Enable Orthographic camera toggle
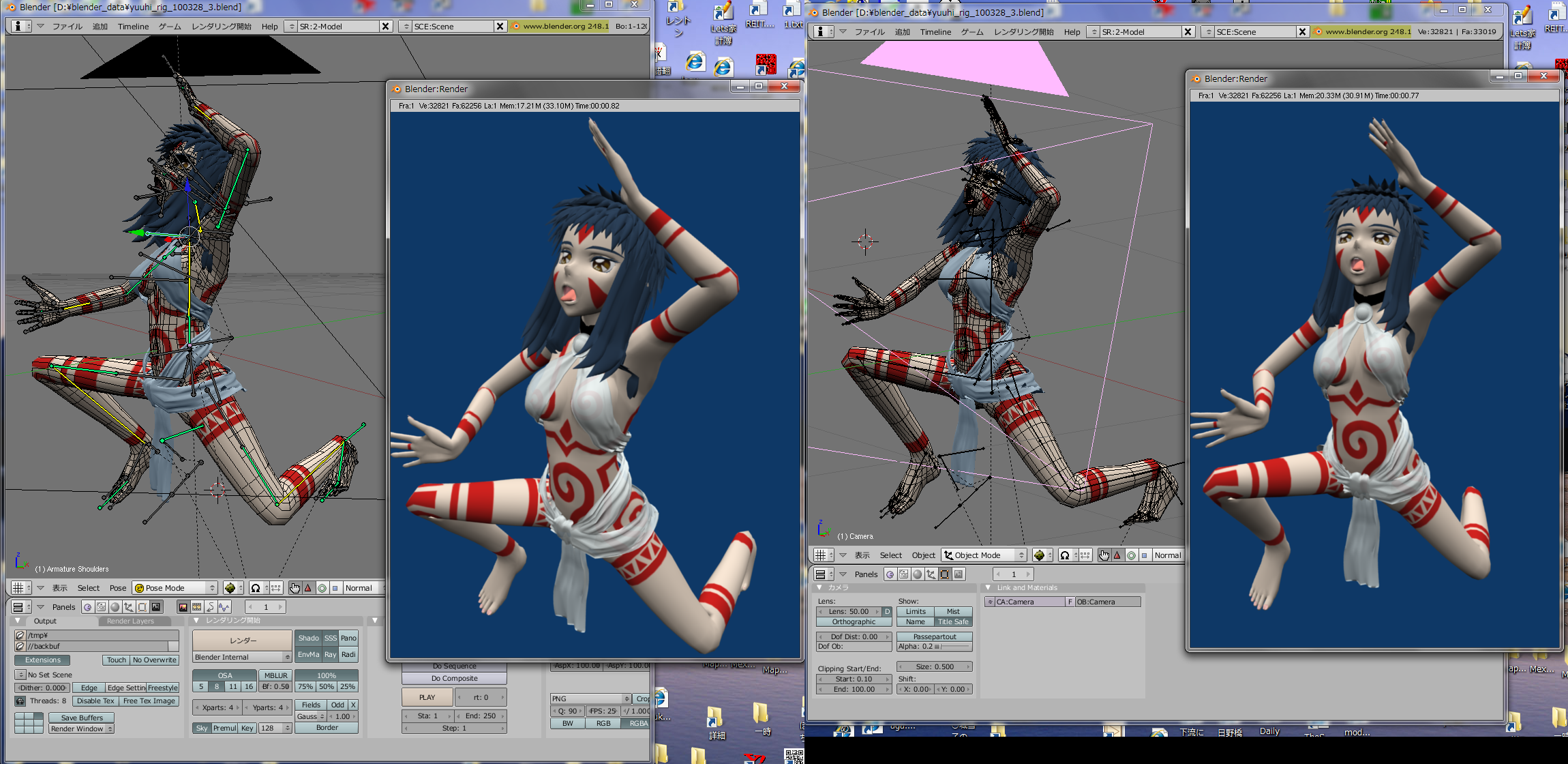 pos(854,622)
